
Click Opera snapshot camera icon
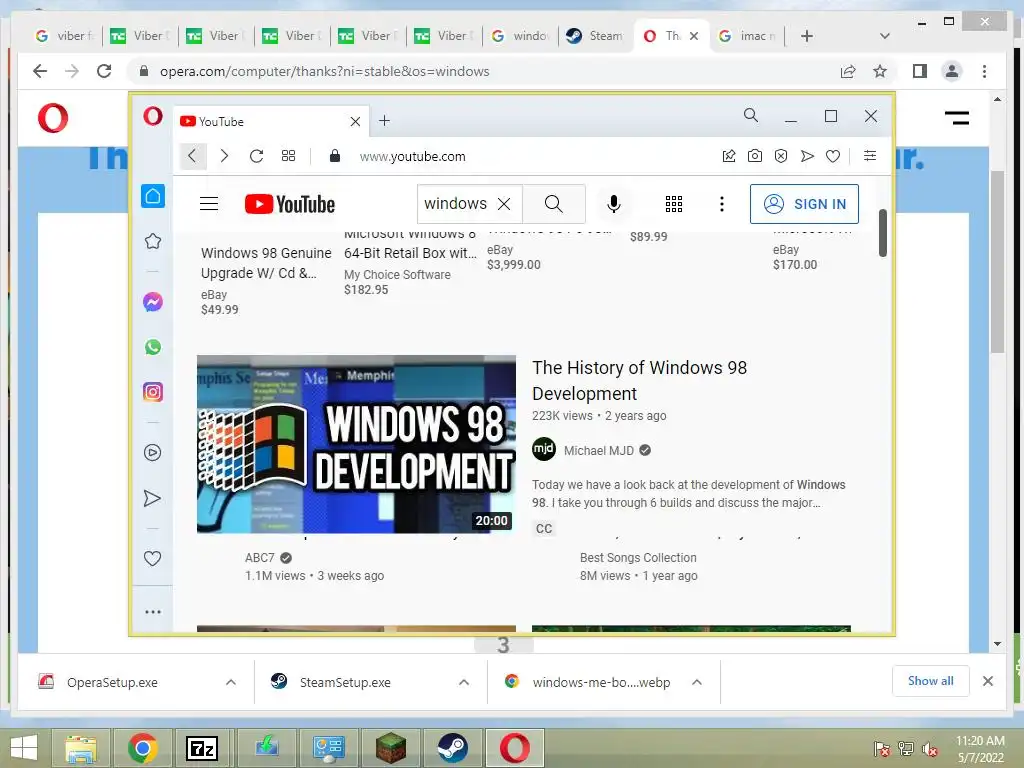tap(755, 156)
